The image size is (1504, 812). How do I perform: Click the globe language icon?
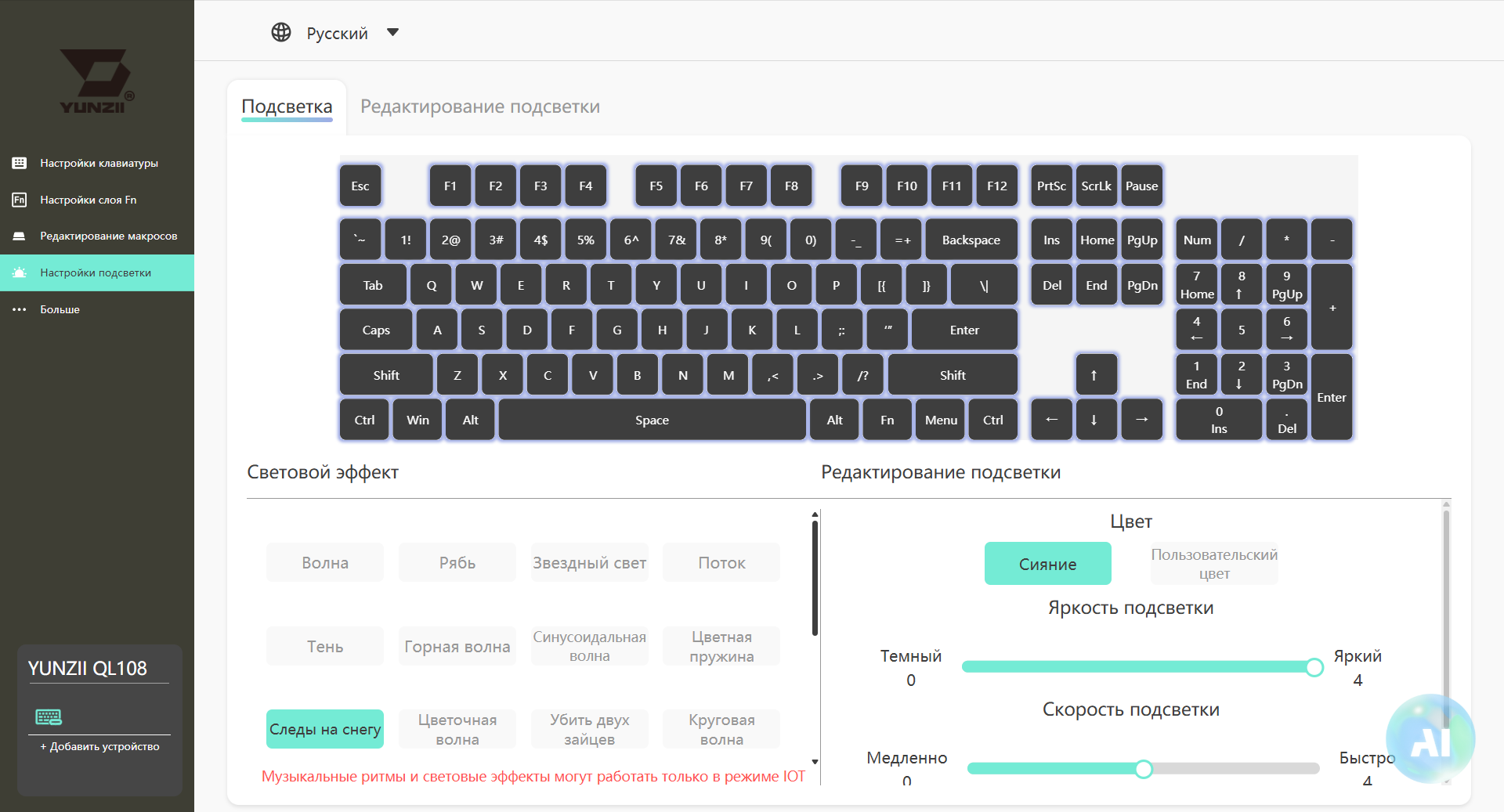(x=281, y=32)
